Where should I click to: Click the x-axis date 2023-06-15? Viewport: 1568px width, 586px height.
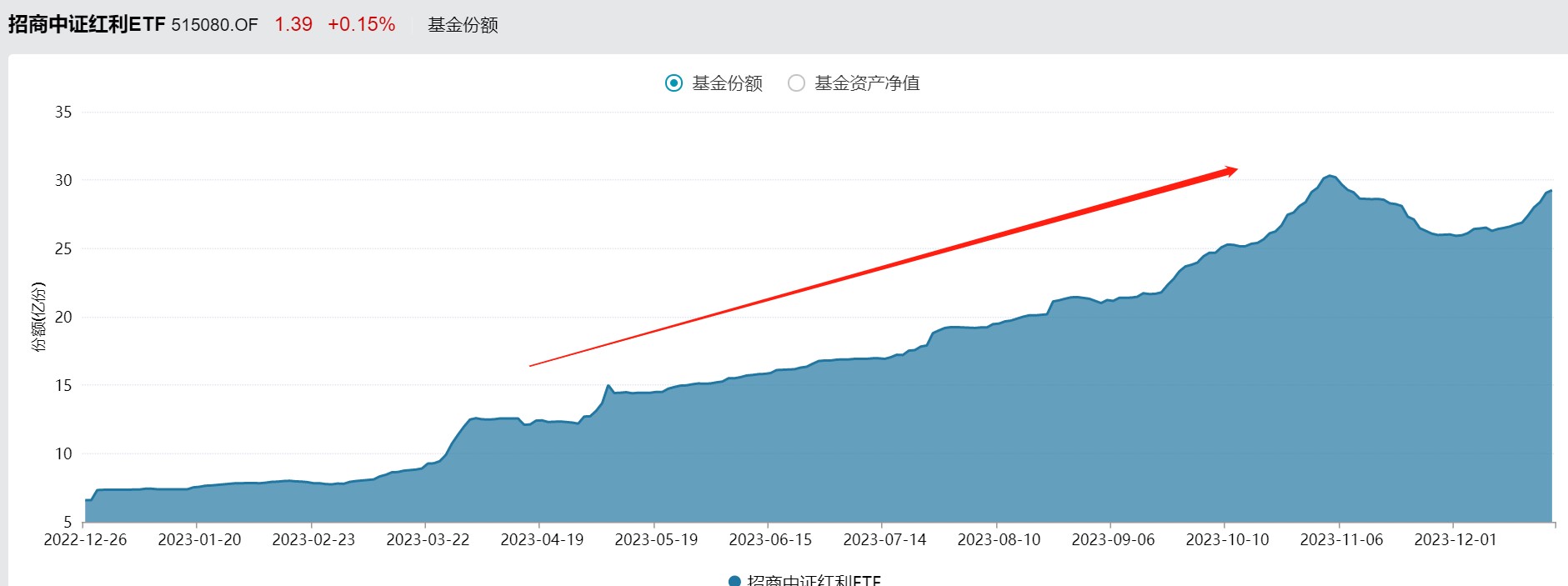pos(770,539)
